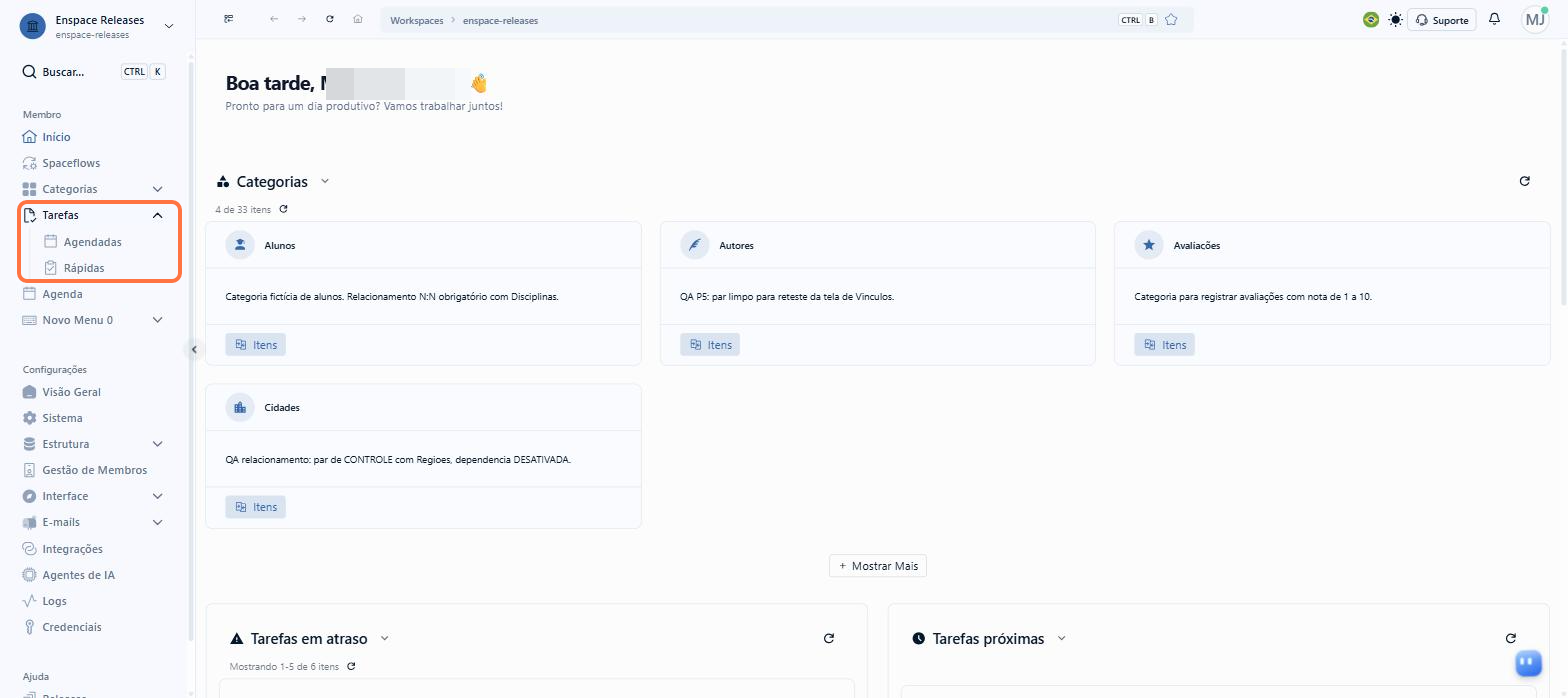Open the Buscar search field
Screen dimensions: 1568x698
[x=93, y=72]
